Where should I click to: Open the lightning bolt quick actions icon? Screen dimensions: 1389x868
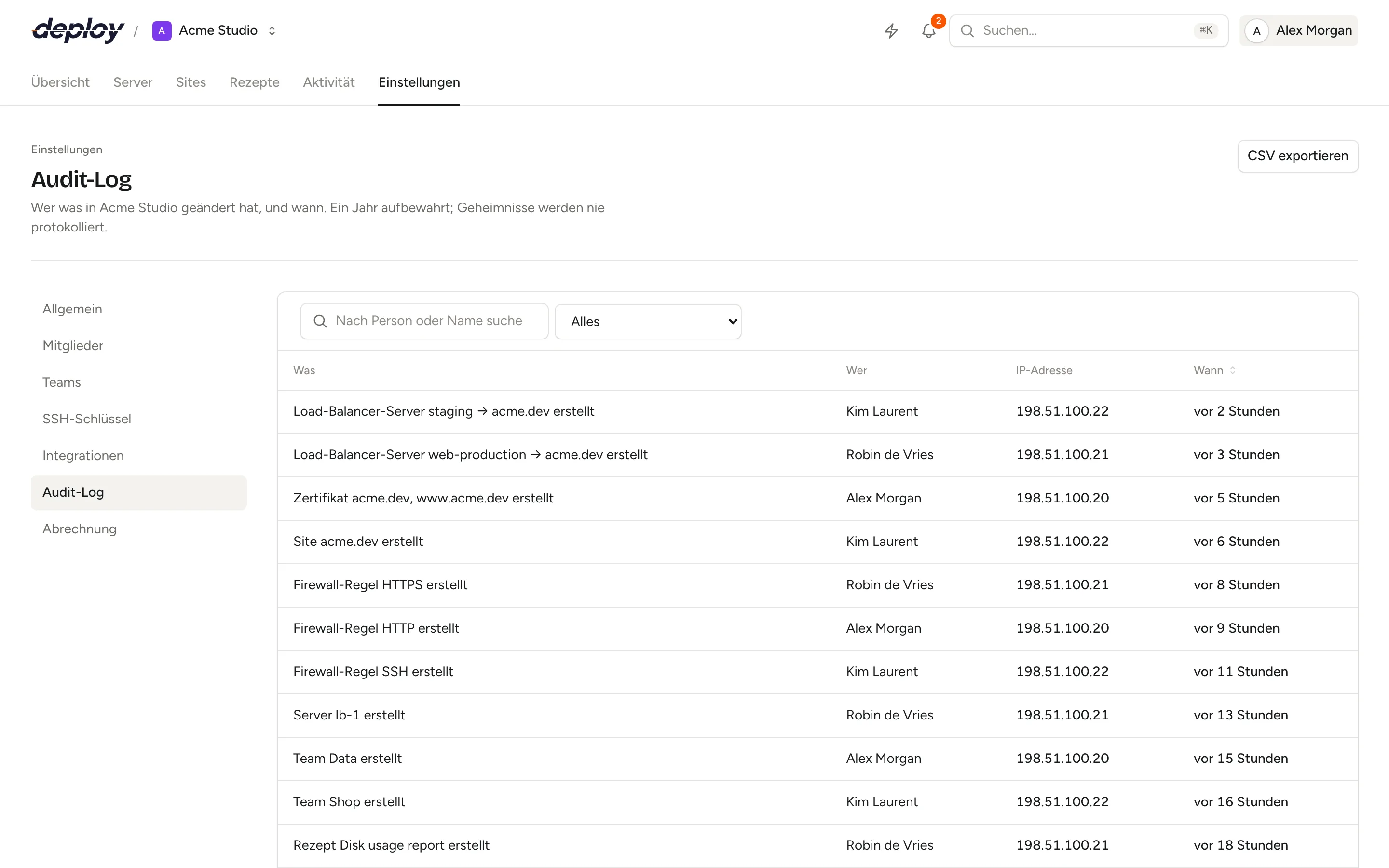coord(891,30)
